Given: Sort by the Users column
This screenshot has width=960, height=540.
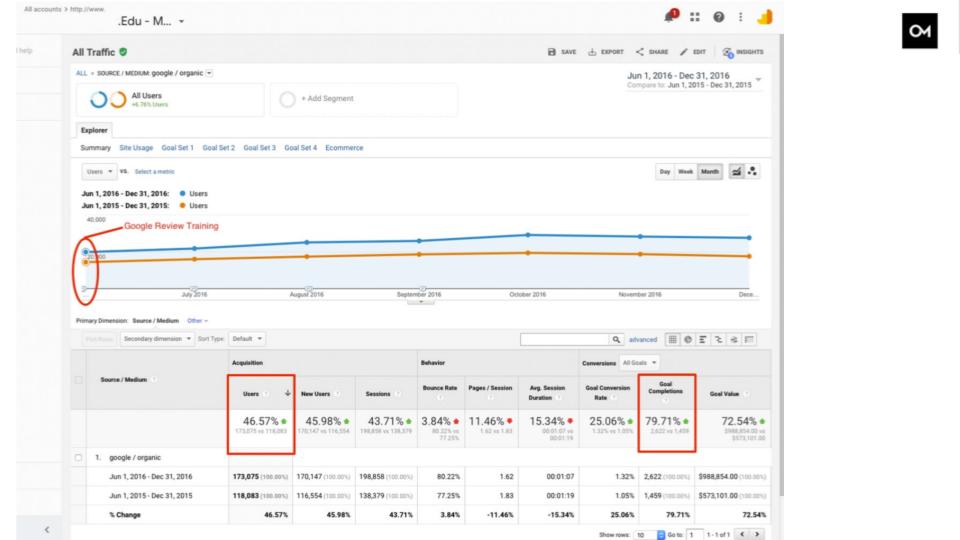Looking at the screenshot, I should pos(251,394).
